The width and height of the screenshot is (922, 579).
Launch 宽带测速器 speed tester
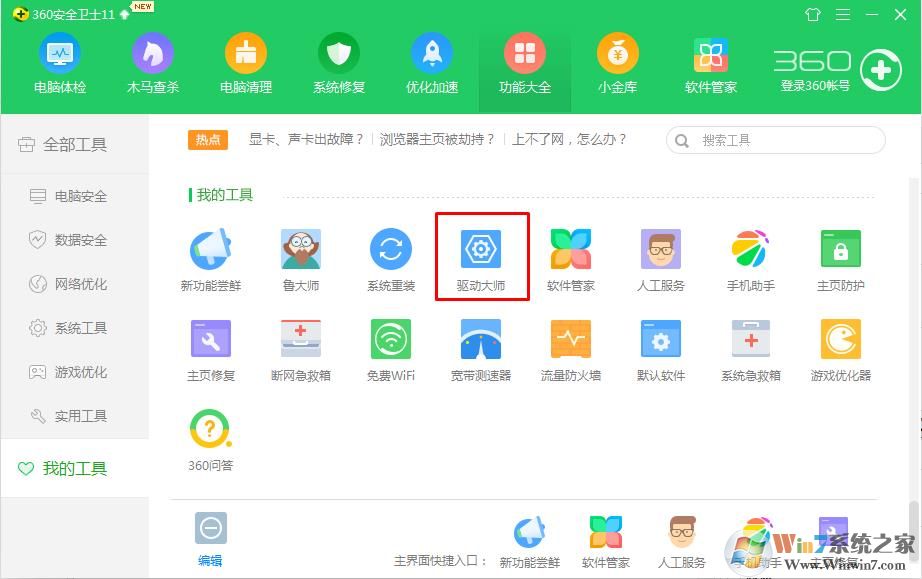coord(481,350)
